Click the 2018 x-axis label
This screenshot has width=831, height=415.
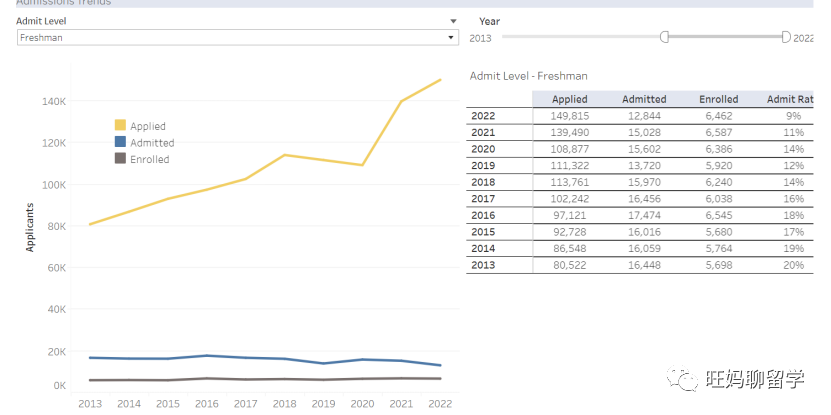285,404
